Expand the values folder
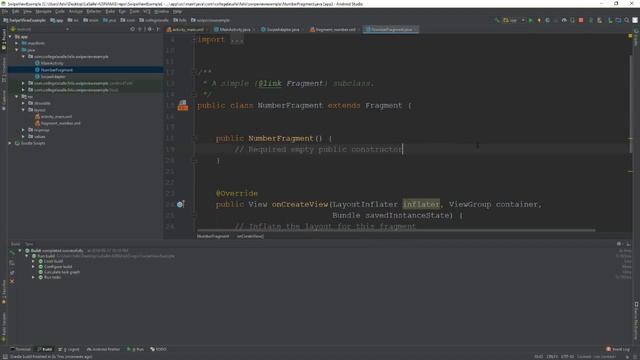This screenshot has height=360, width=640. click(23, 137)
